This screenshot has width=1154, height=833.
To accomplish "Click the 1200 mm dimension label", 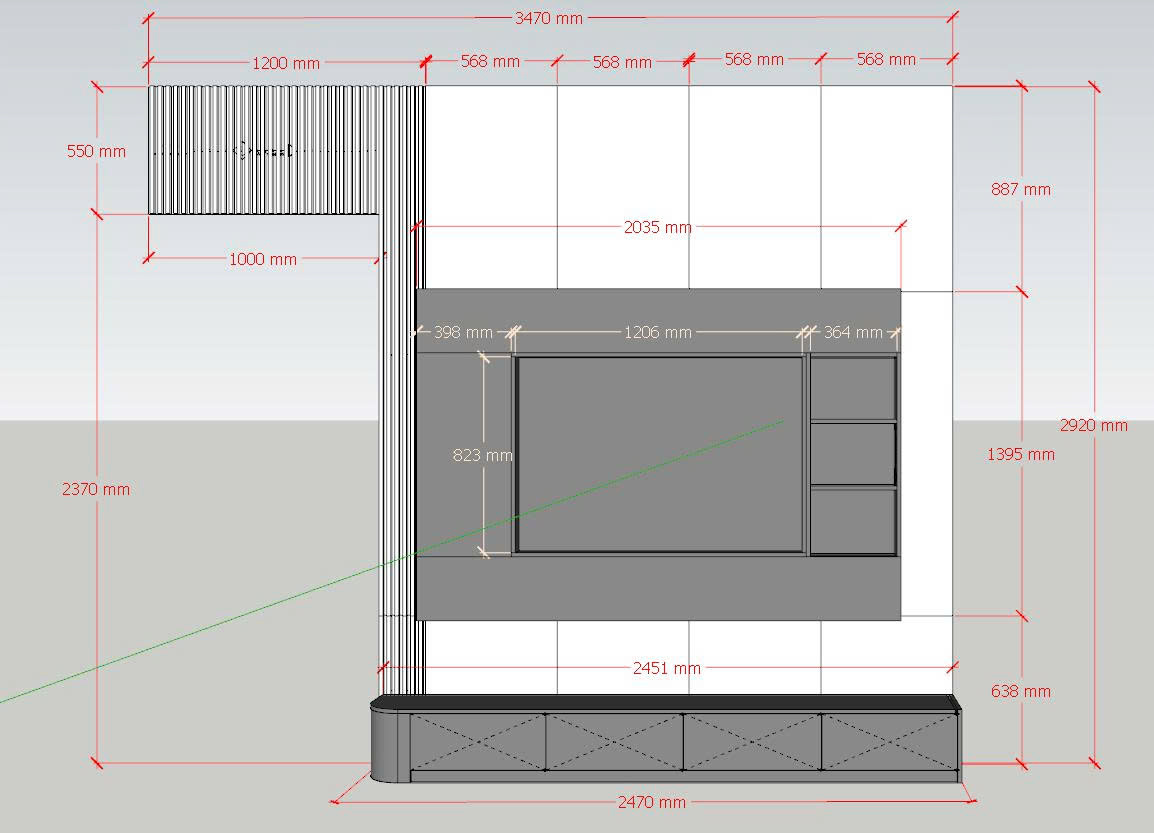I will pyautogui.click(x=285, y=63).
